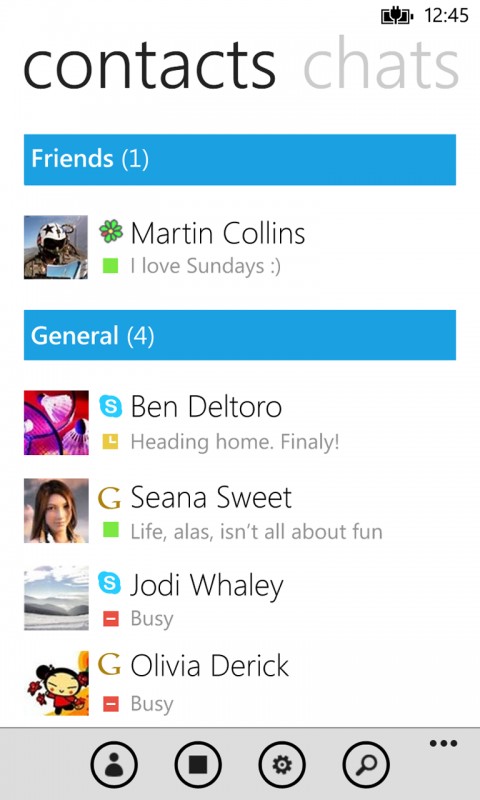The image size is (480, 800).
Task: Click the ICQ flower icon beside Martin Collins
Action: [x=111, y=232]
